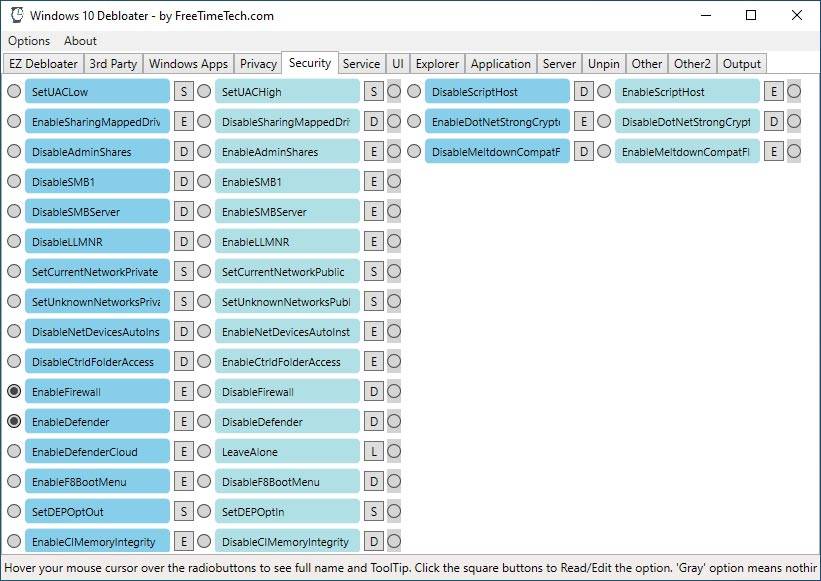This screenshot has height=581, width=821.
Task: Click the D button next to DisableScriptHost
Action: click(584, 92)
